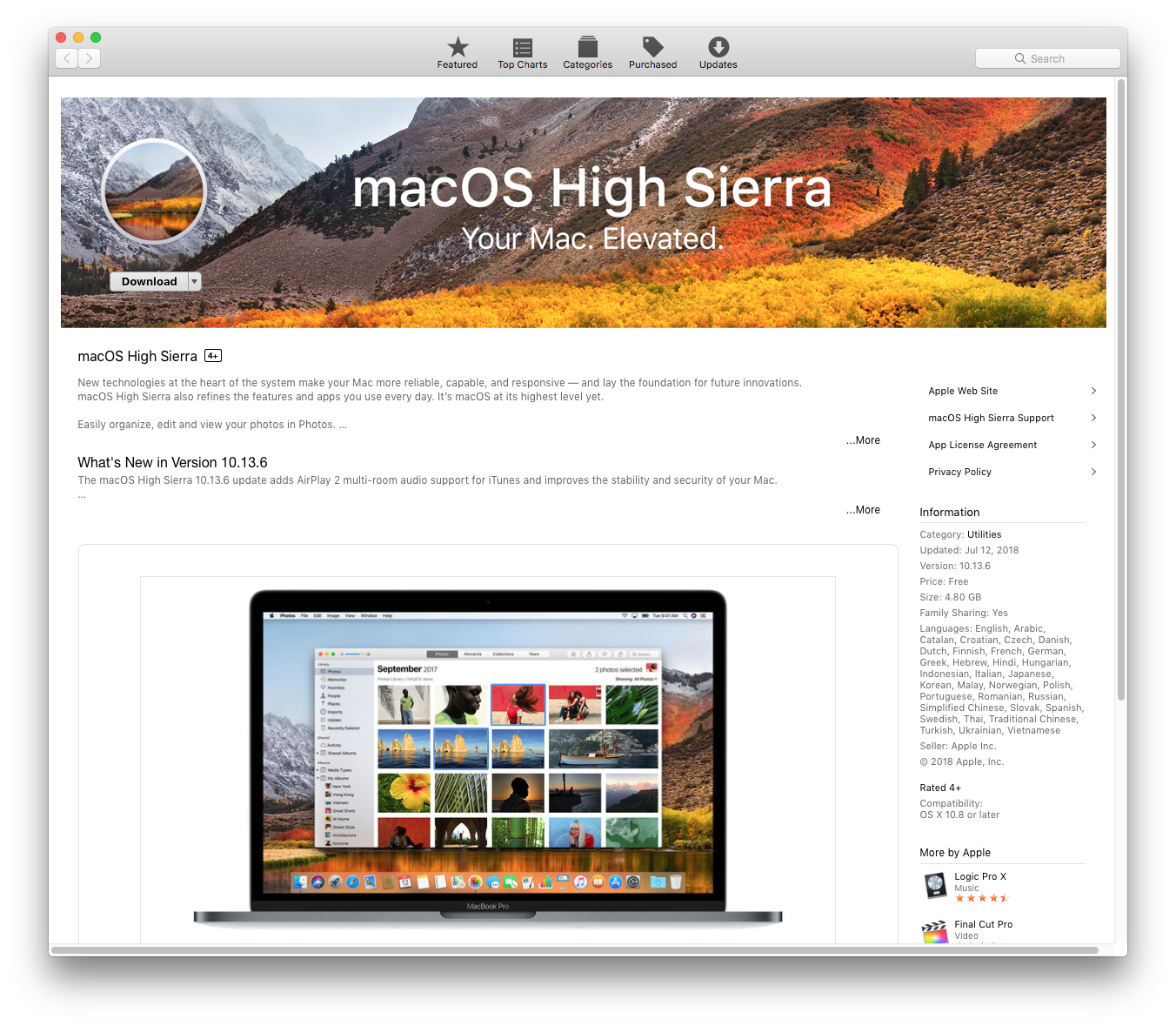Click the 'Seller: Apple Inc.' text
The image size is (1176, 1026).
pyautogui.click(x=959, y=746)
